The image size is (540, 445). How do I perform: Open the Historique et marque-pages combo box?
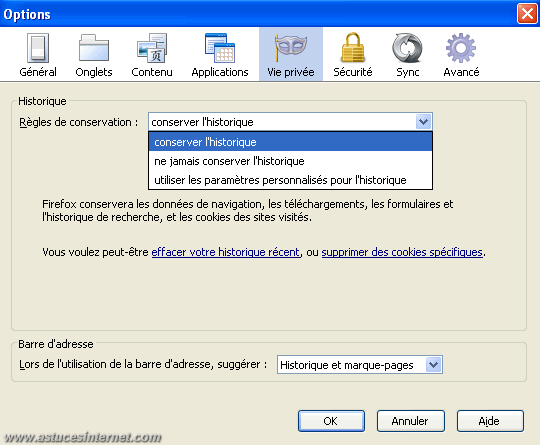(x=360, y=365)
